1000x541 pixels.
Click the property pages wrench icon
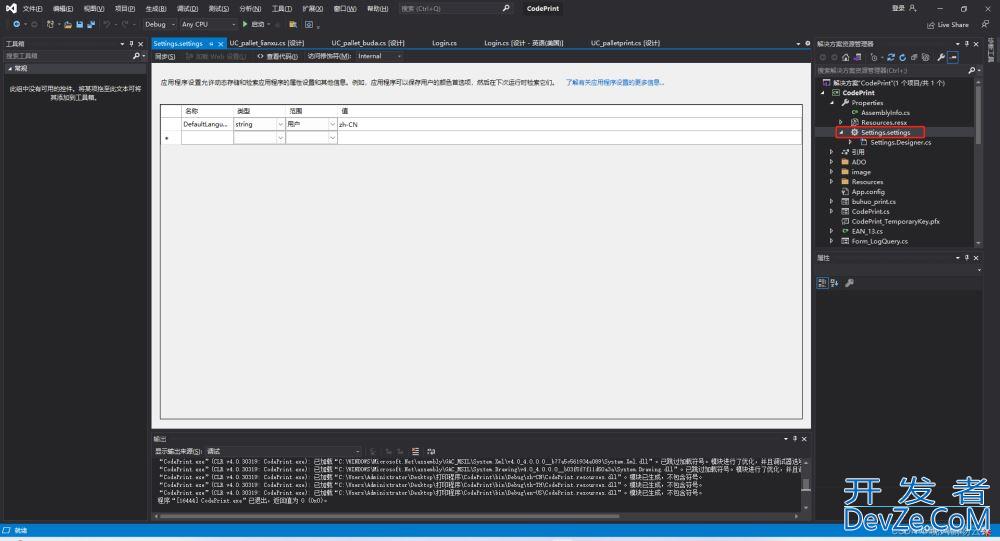pyautogui.click(x=849, y=283)
